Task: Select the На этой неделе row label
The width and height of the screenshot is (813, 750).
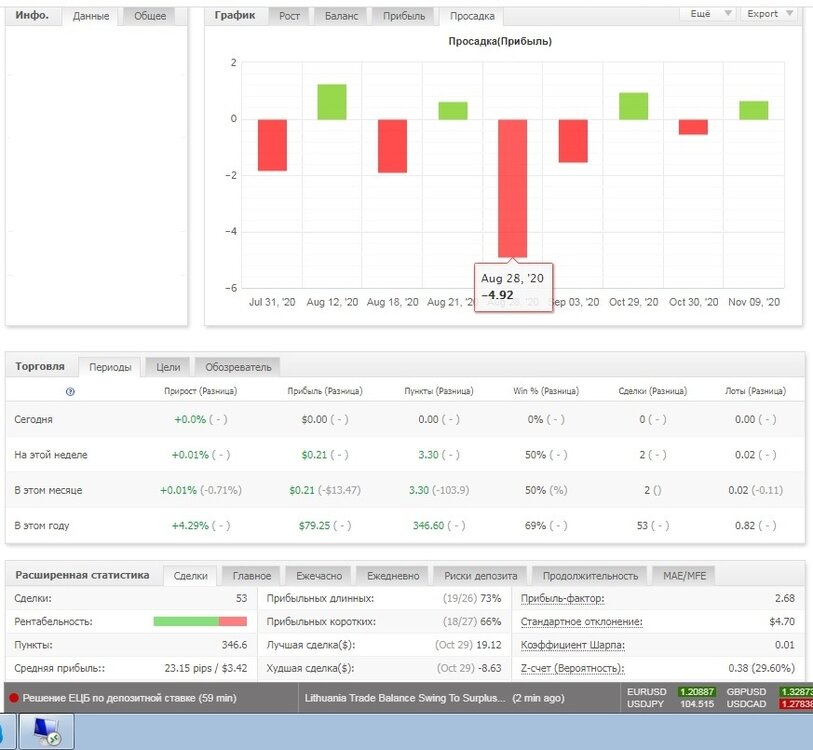Action: pos(51,455)
